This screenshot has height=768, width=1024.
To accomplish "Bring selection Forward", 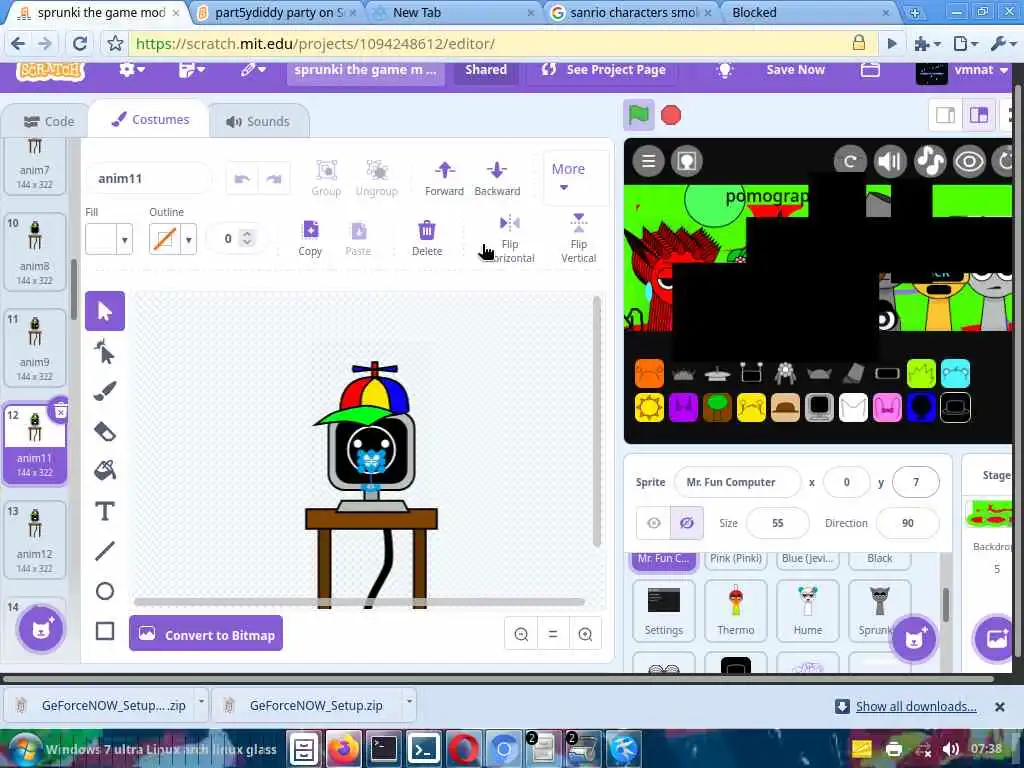I will click(x=444, y=178).
